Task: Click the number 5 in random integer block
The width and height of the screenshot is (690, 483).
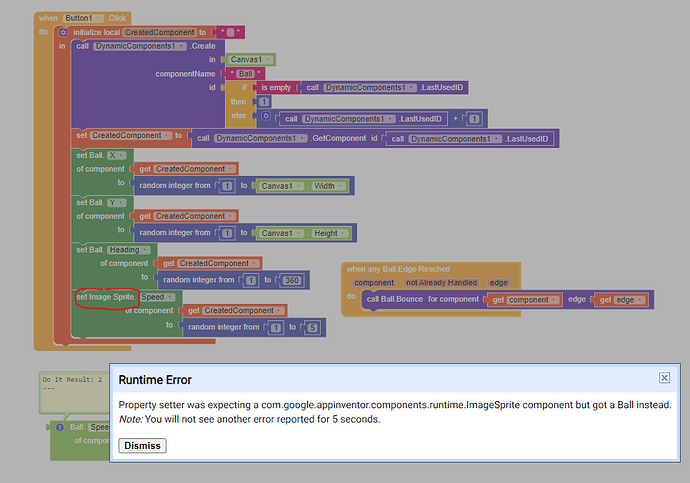Action: tap(312, 327)
